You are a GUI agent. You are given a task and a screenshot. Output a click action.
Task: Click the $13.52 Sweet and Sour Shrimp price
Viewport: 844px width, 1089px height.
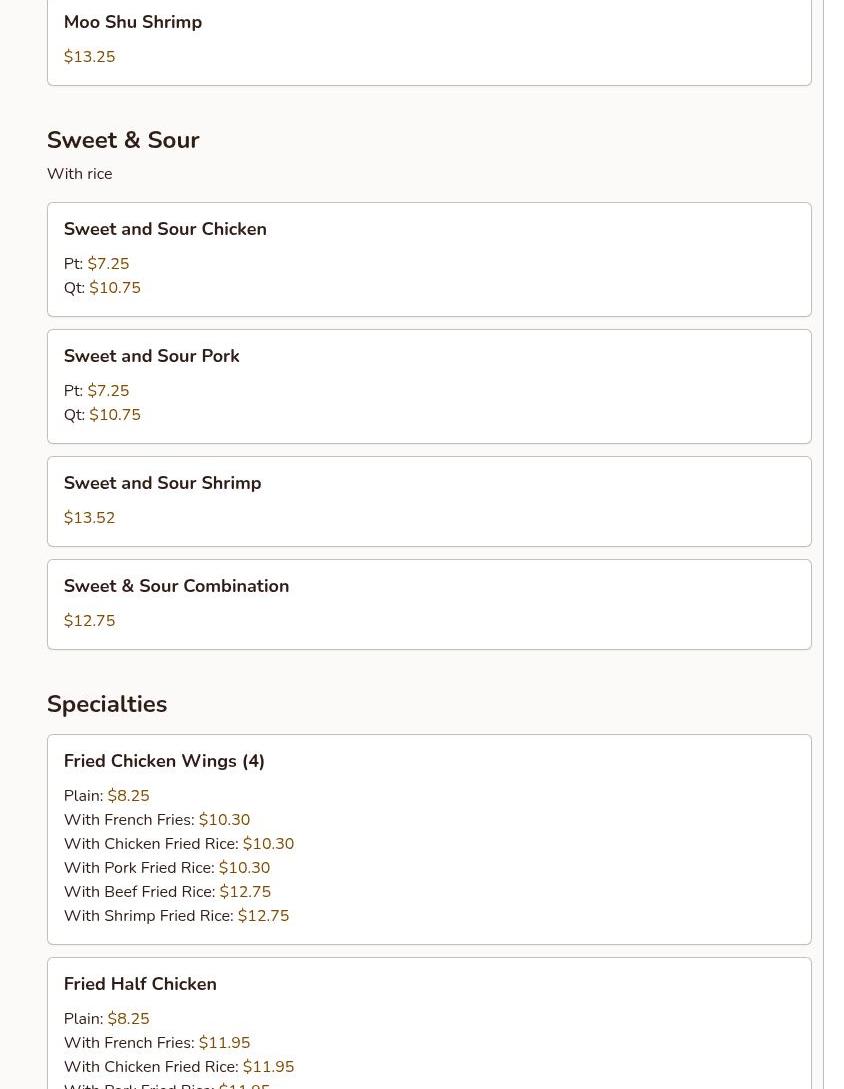(x=89, y=518)
